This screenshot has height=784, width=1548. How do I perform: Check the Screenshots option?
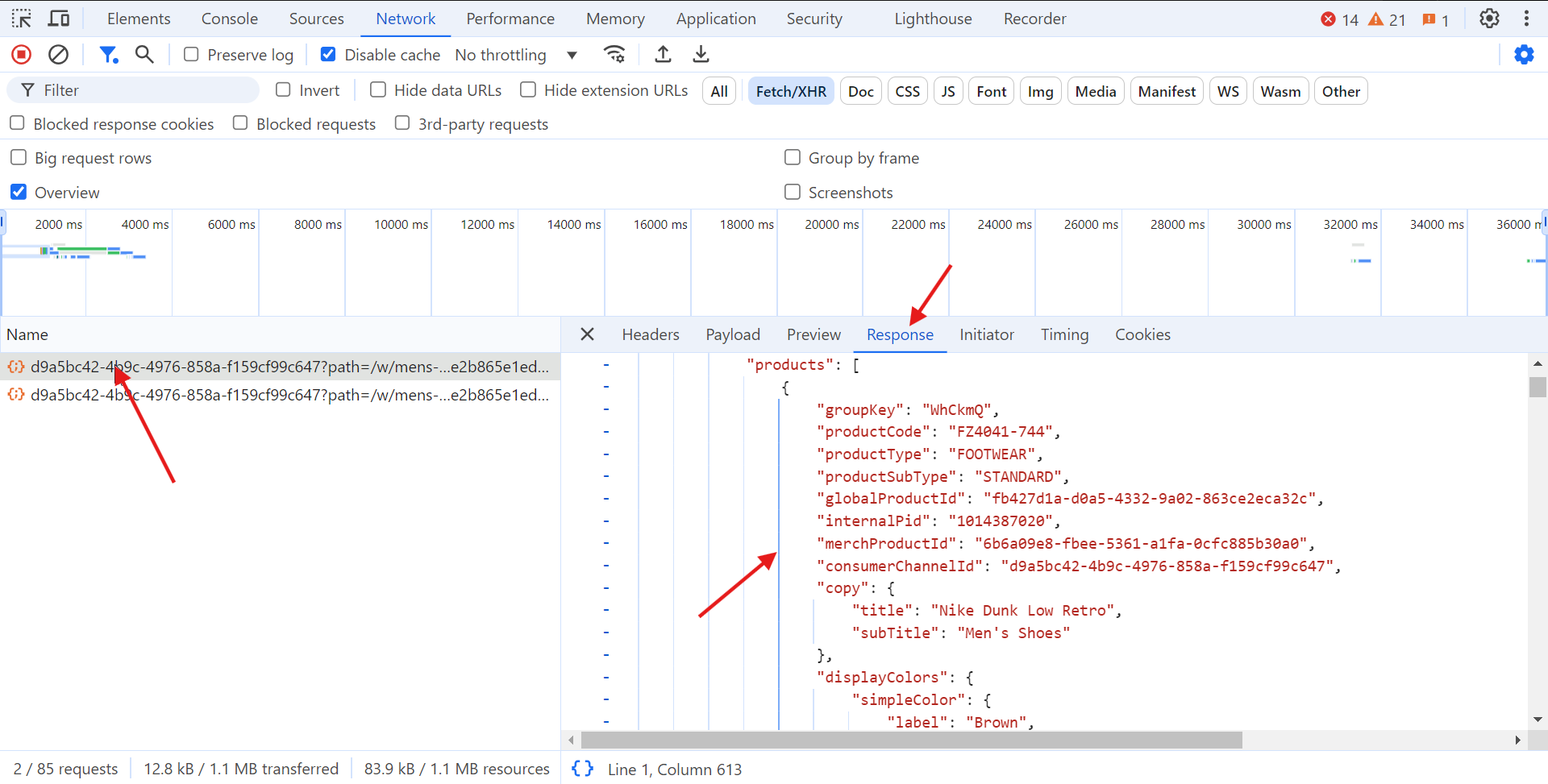tap(793, 192)
